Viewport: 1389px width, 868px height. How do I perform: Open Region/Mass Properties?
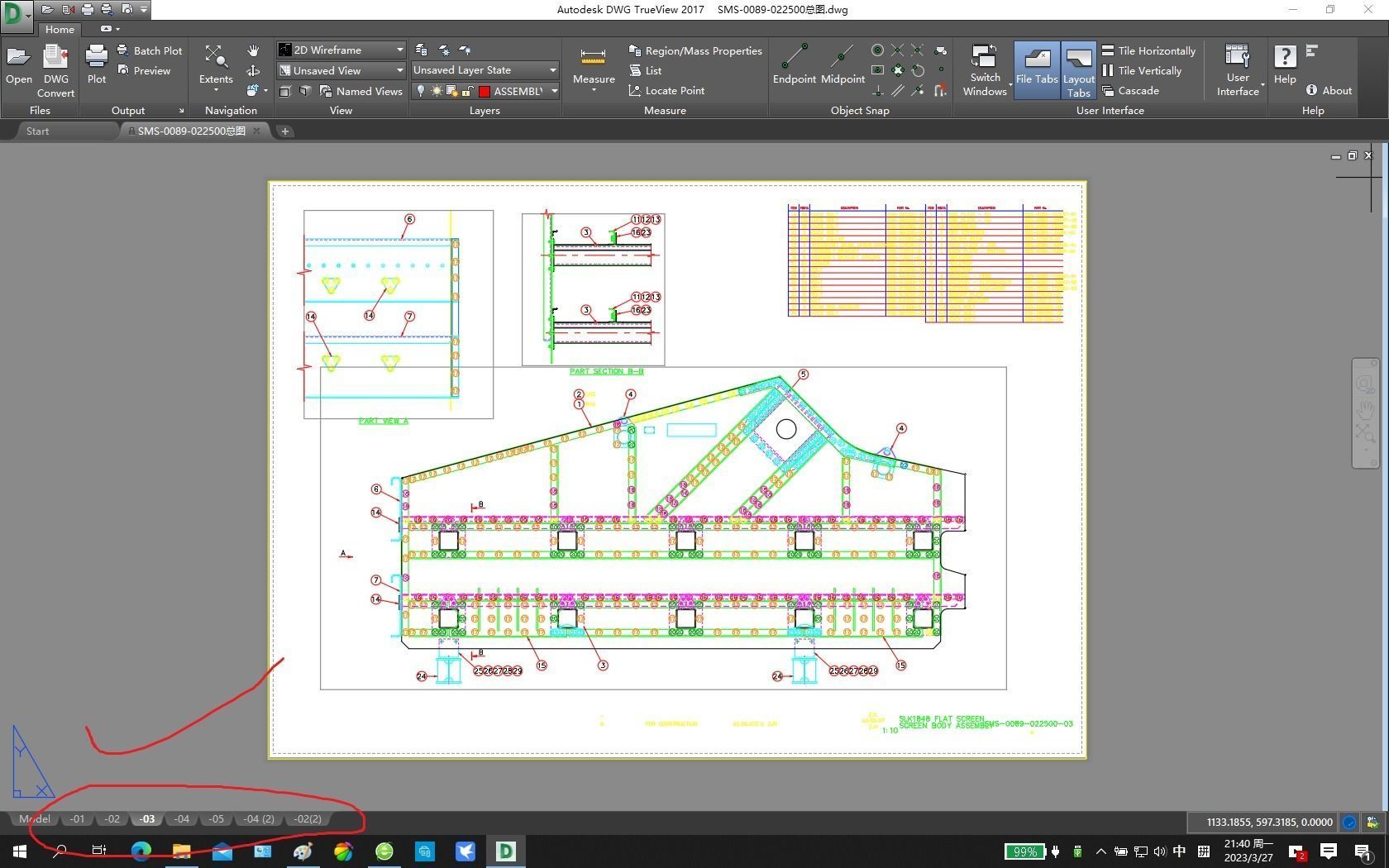point(695,50)
